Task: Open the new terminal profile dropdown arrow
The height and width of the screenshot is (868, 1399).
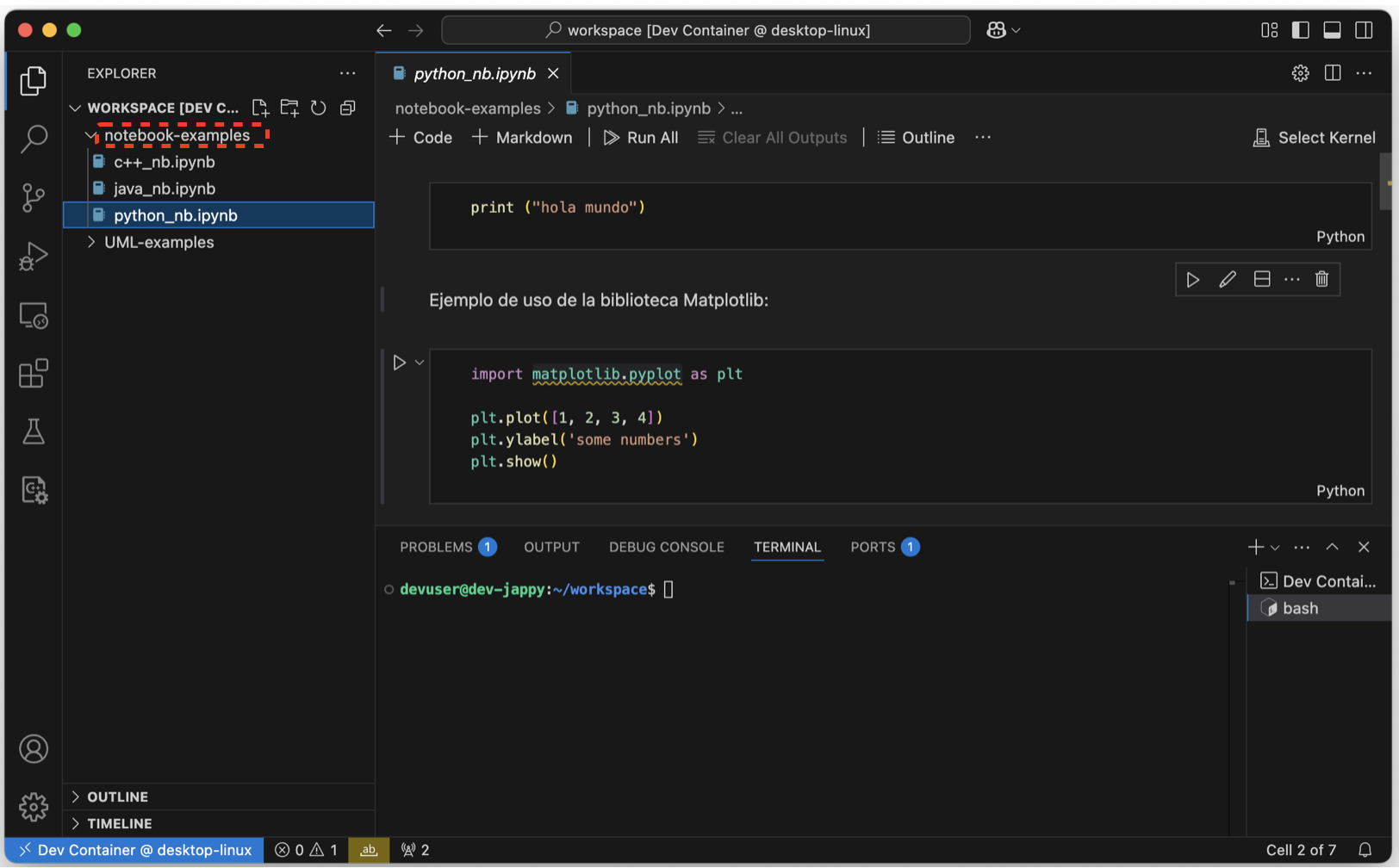Action: tap(1276, 548)
